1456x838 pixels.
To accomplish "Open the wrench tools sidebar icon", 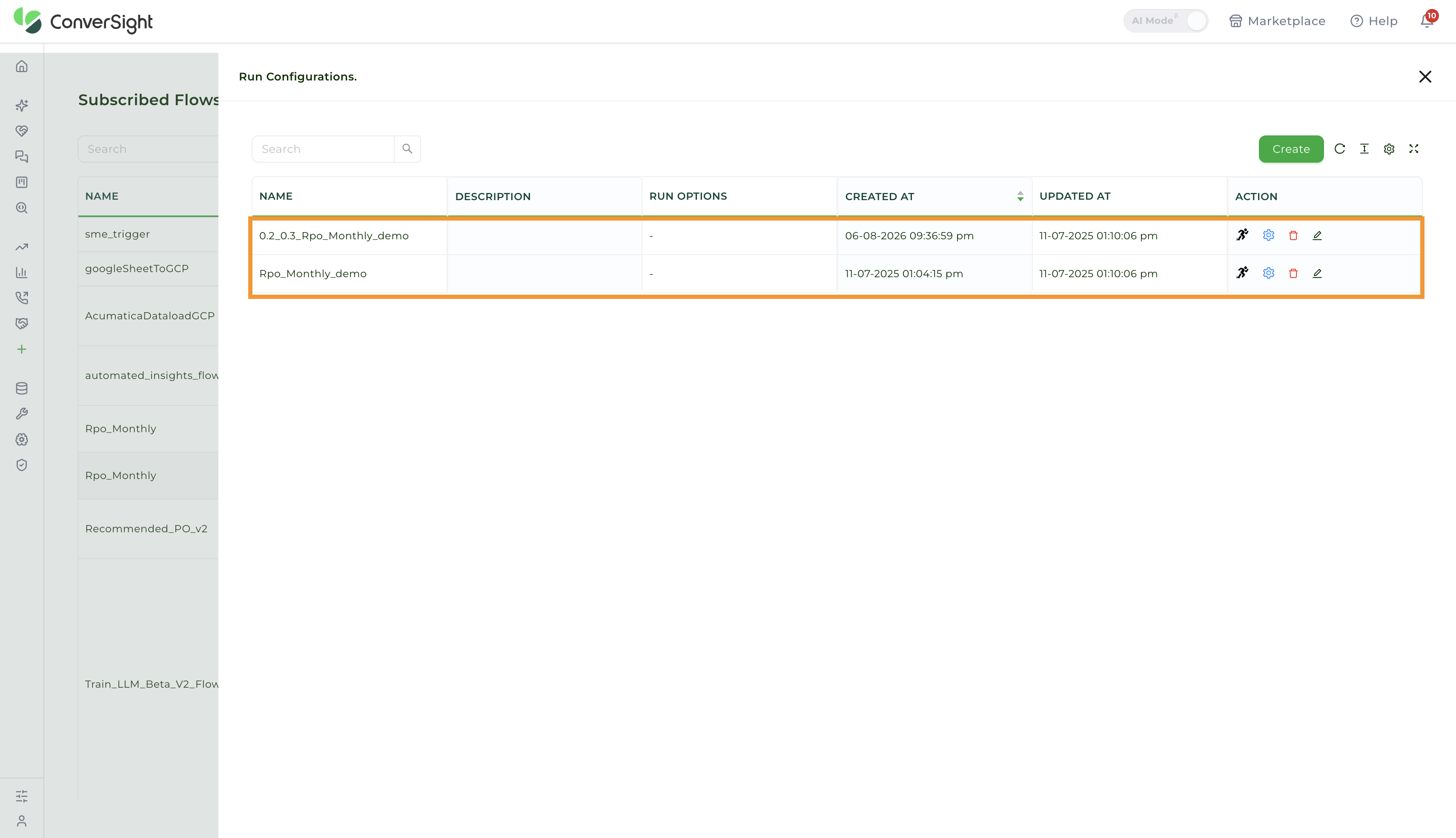I will click(22, 414).
